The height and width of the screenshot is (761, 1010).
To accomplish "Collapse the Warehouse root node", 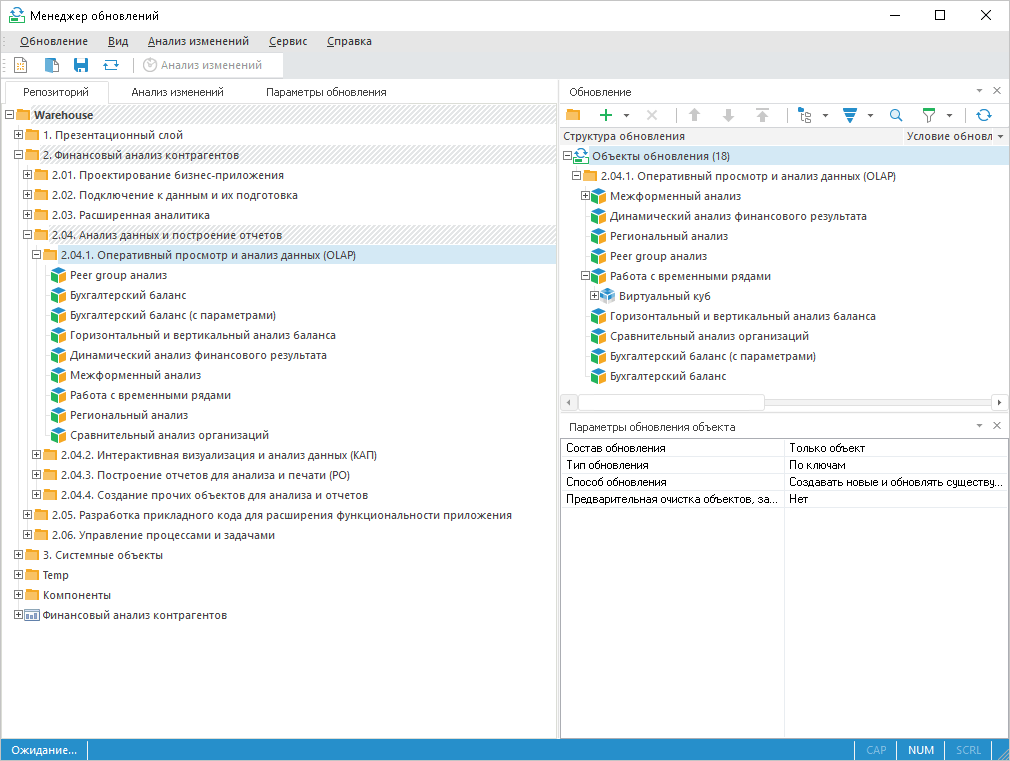I will coord(9,115).
